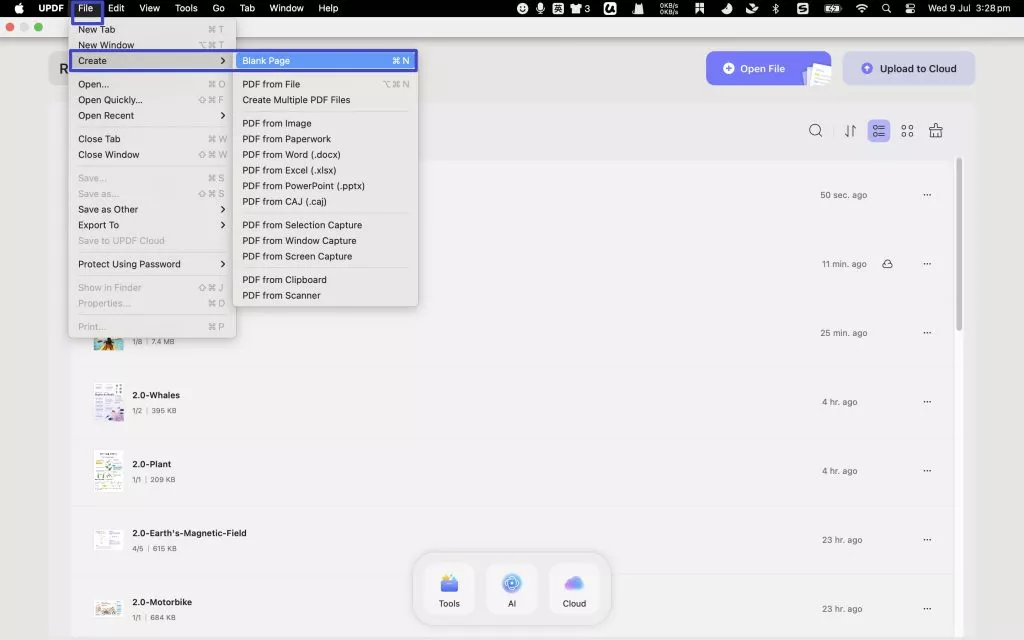This screenshot has height=640, width=1024.
Task: Click the Bluetooth icon in menu bar
Action: coord(776,8)
